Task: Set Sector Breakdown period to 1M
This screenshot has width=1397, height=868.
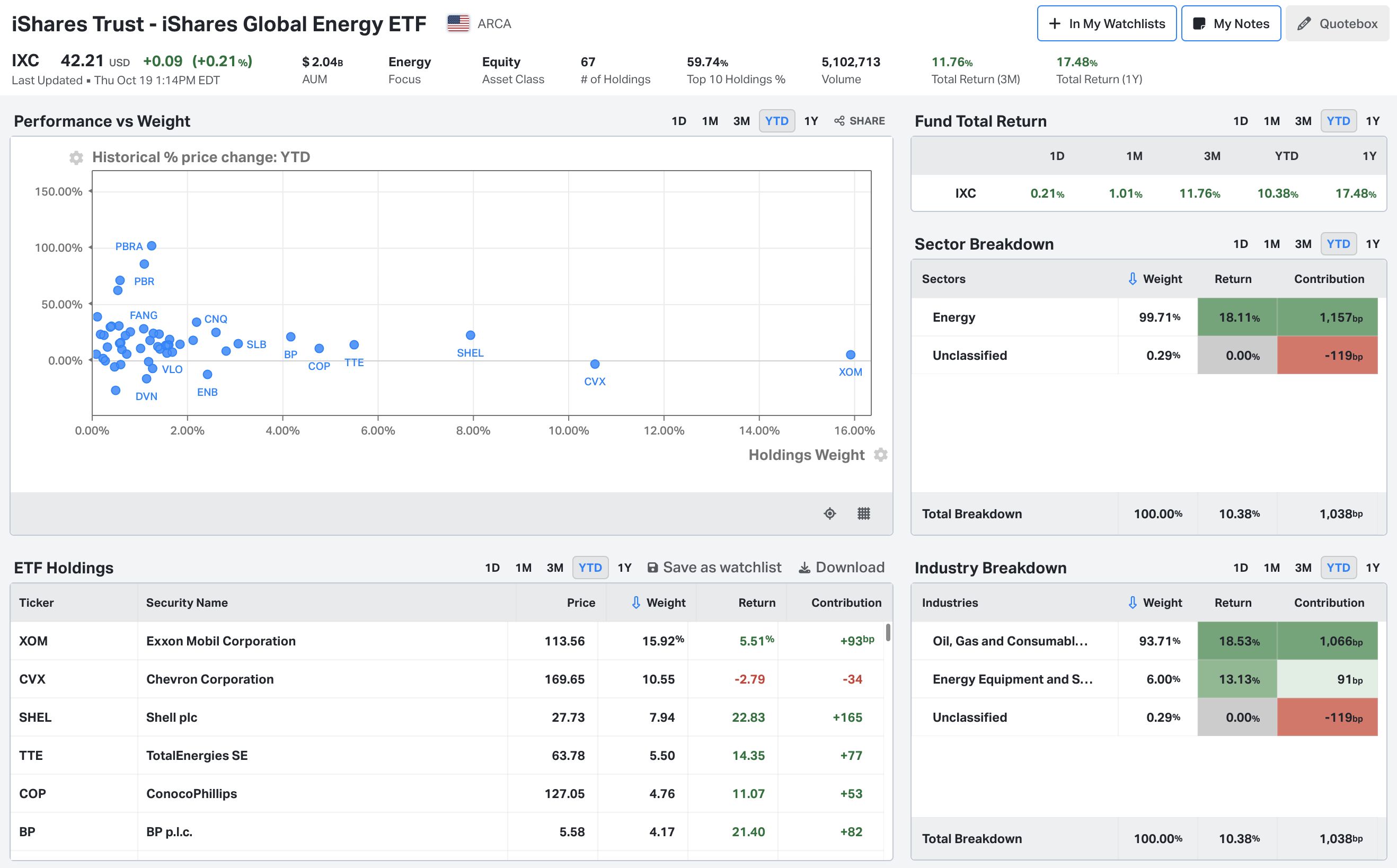Action: click(1271, 243)
